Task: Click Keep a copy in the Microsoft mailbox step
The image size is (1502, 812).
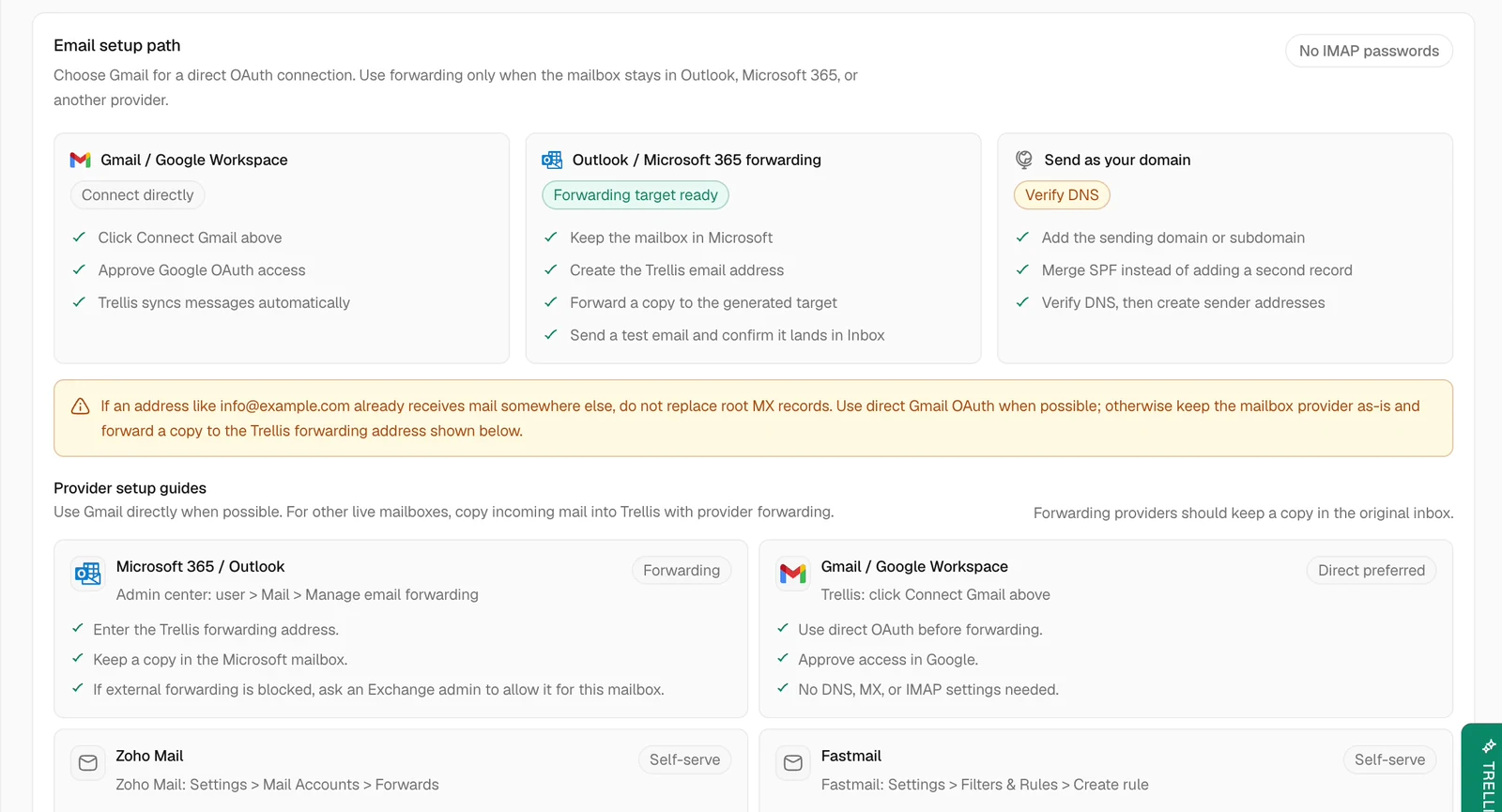Action: (x=221, y=660)
